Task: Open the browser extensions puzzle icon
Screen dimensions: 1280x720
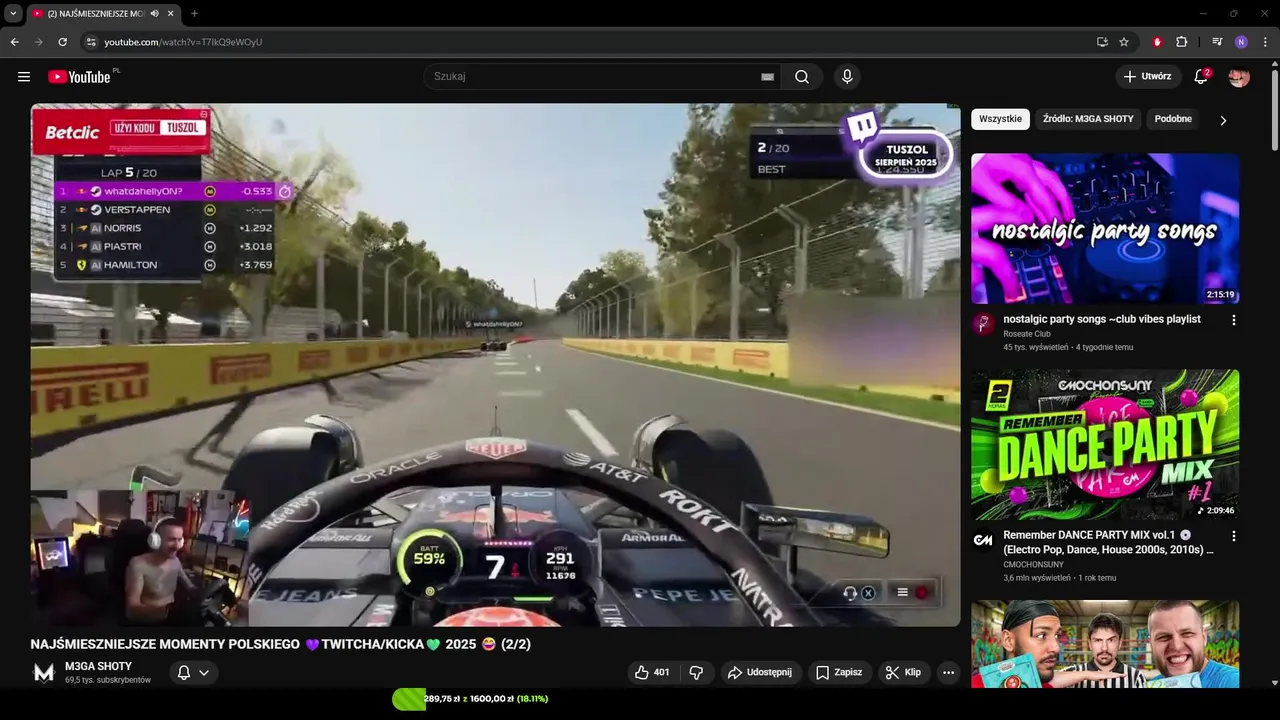Action: point(1181,42)
